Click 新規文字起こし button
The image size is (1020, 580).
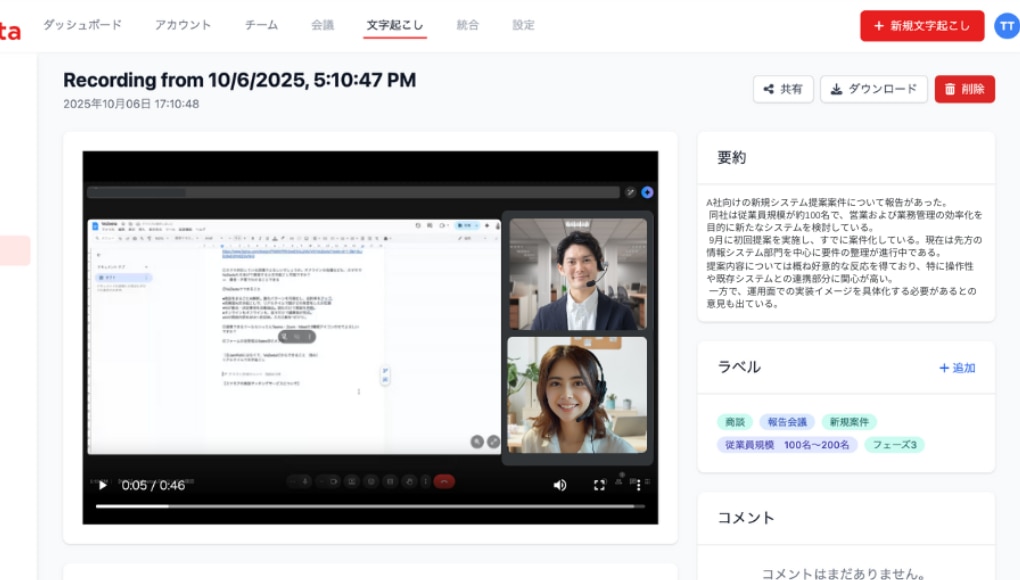coord(921,26)
